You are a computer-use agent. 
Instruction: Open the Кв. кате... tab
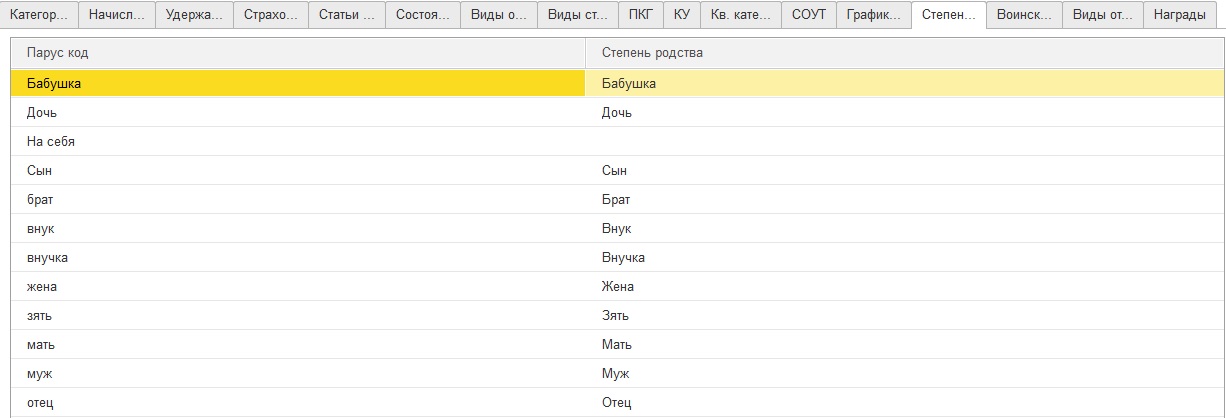(739, 15)
